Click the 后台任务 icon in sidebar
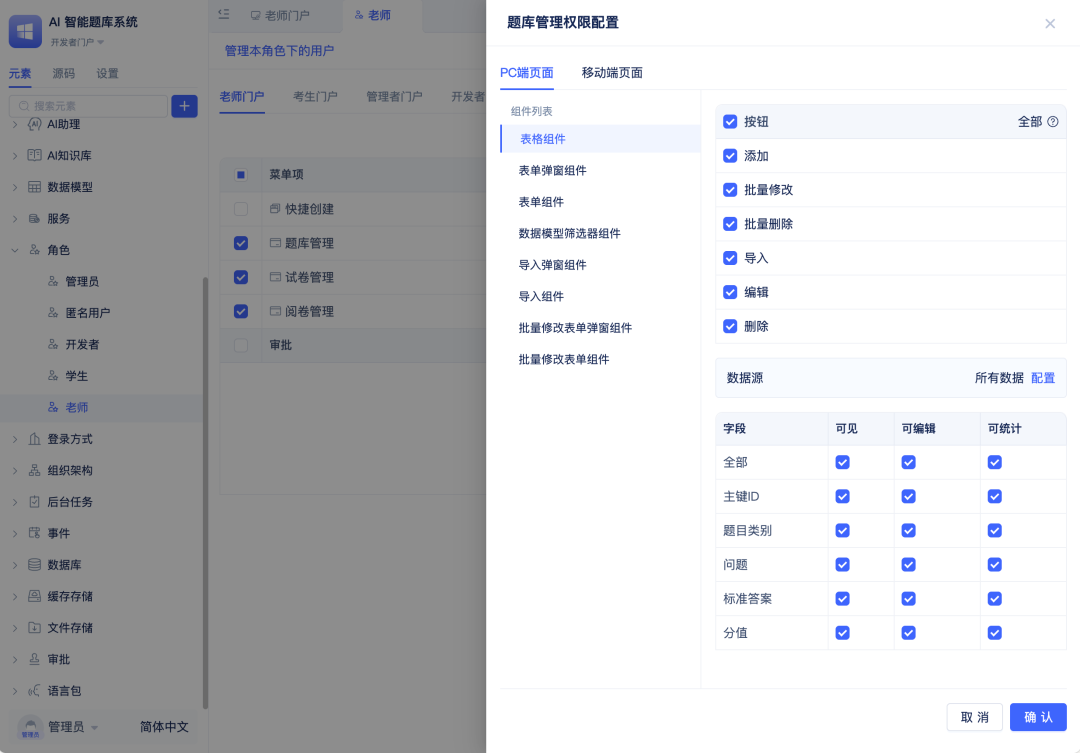Image resolution: width=1080 pixels, height=753 pixels. point(35,502)
